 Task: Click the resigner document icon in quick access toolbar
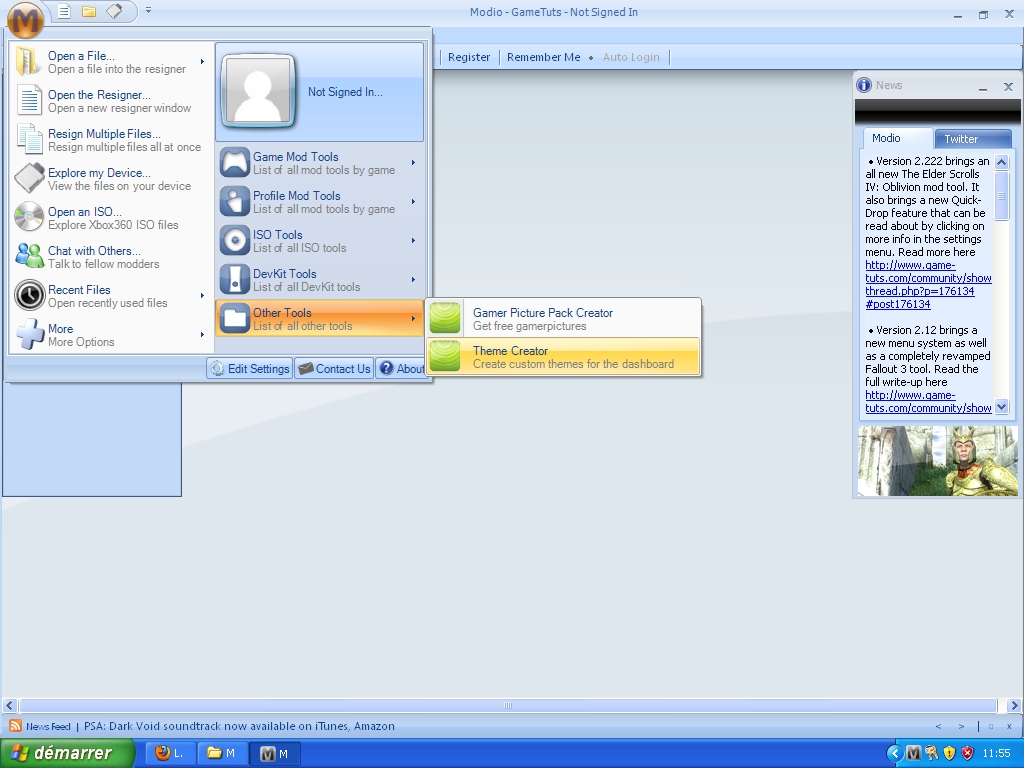pyautogui.click(x=64, y=11)
